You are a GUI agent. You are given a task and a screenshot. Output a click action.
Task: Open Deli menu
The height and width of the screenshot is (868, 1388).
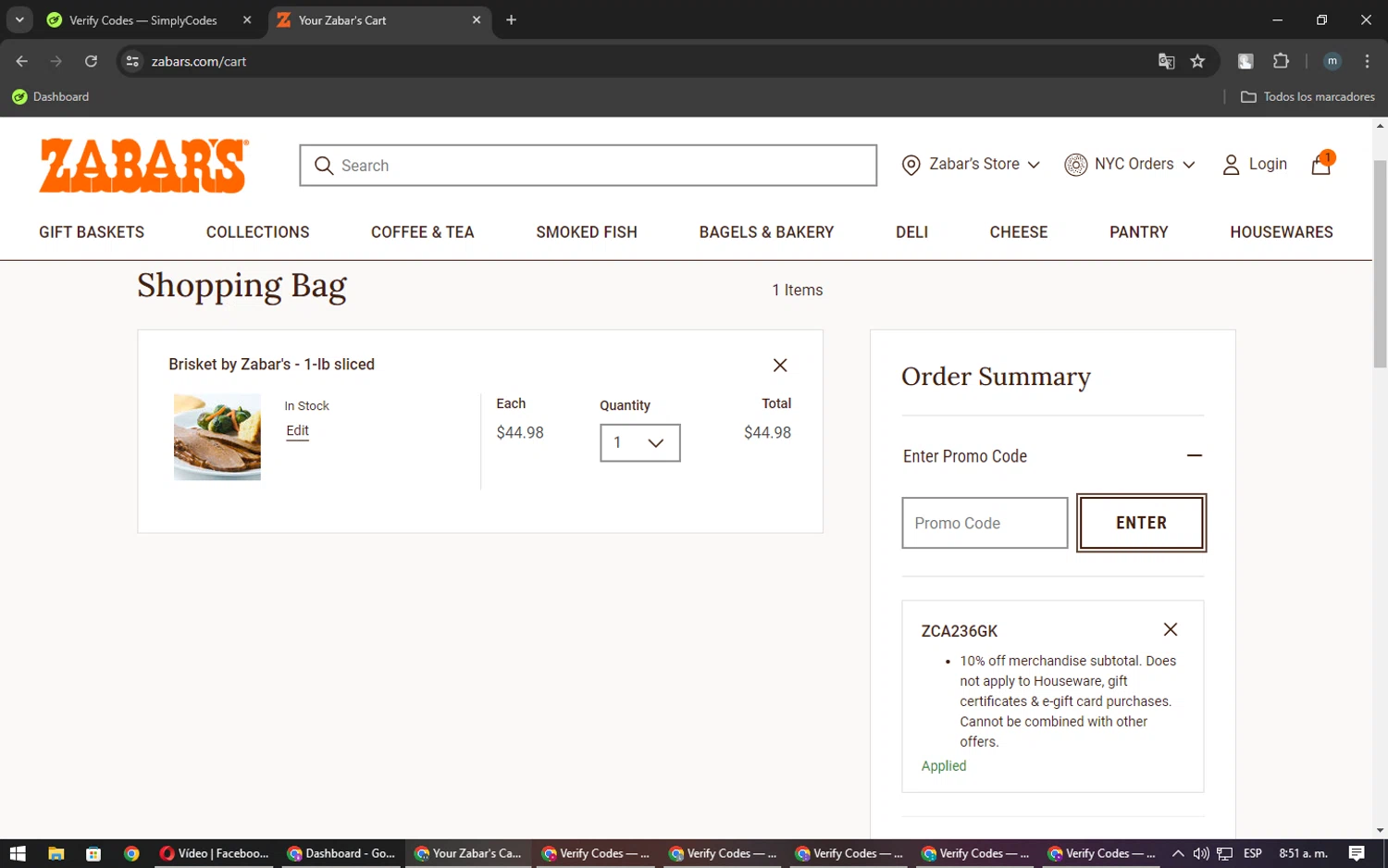point(911,232)
